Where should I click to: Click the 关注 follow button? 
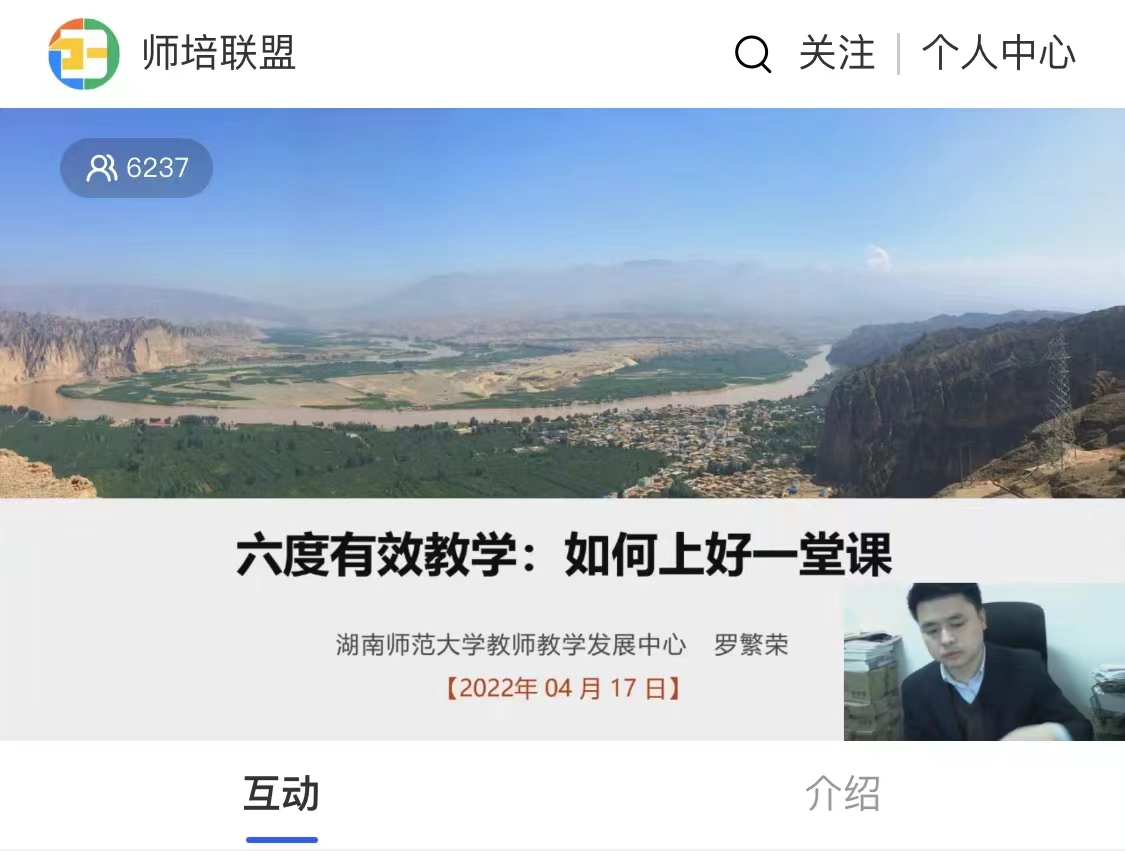tap(837, 53)
